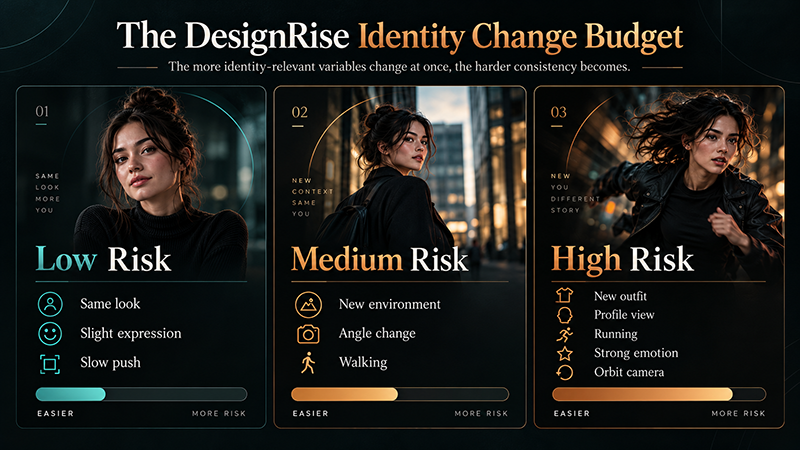
Task: Click the 02 card number
Action: 299,112
